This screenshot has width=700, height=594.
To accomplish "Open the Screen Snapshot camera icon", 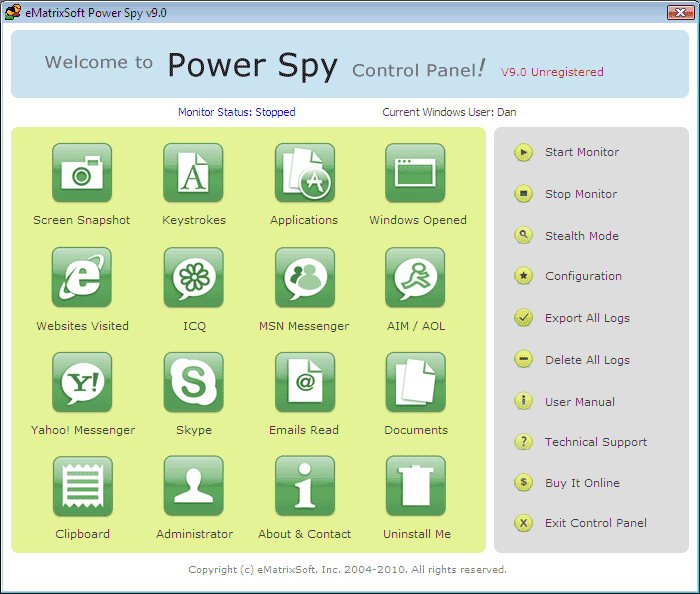I will pos(82,173).
